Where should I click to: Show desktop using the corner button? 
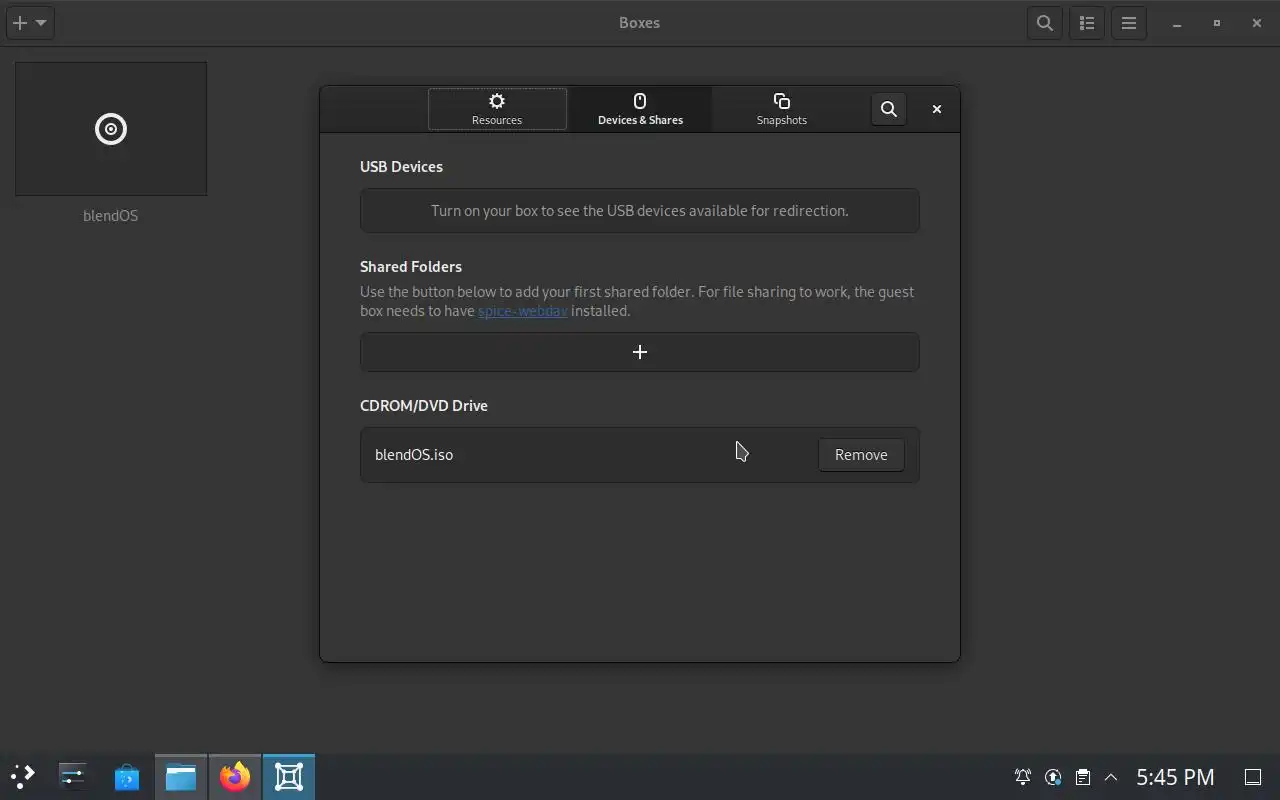pyautogui.click(x=1252, y=777)
